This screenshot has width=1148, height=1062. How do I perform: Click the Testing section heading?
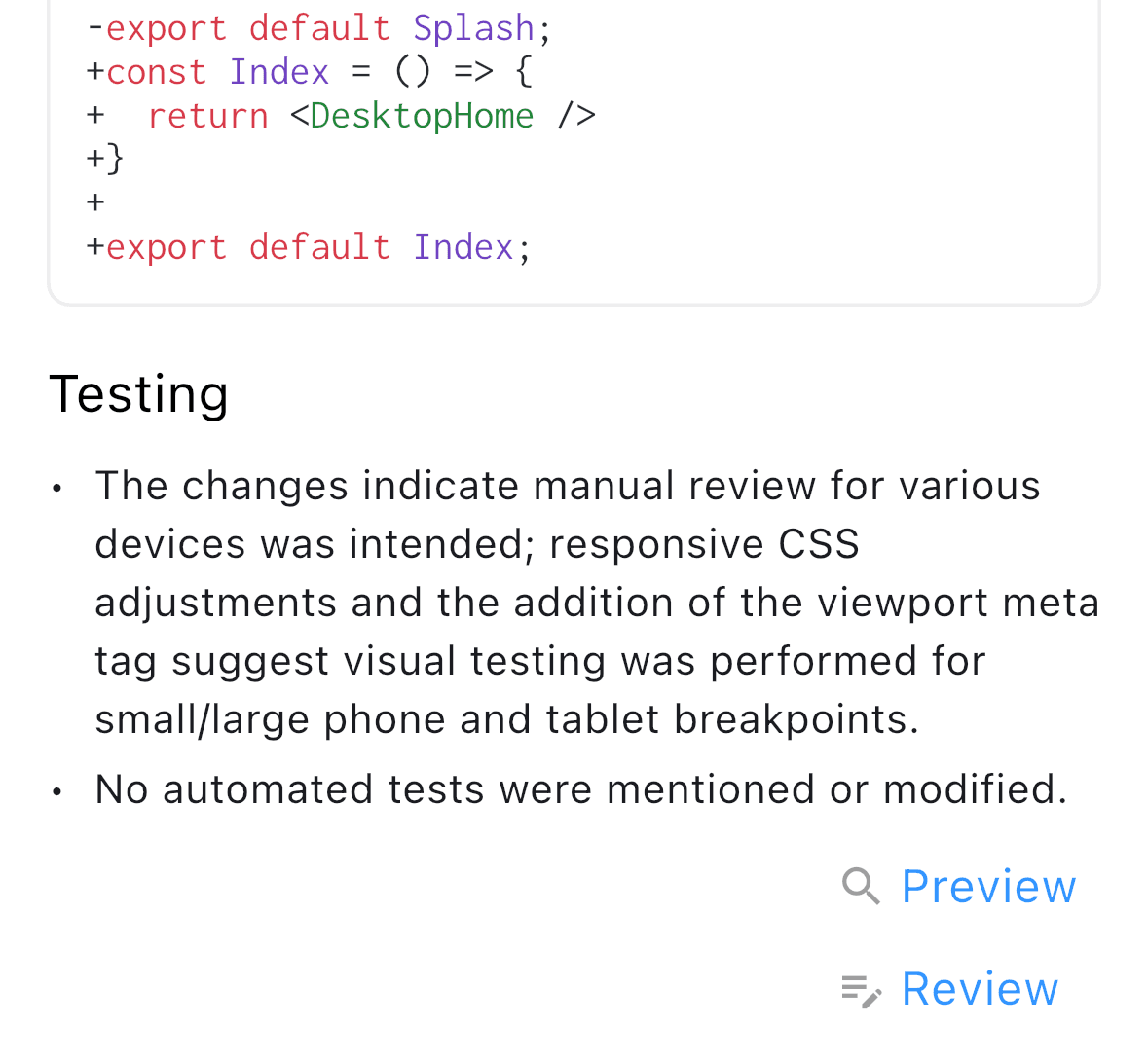tap(139, 394)
